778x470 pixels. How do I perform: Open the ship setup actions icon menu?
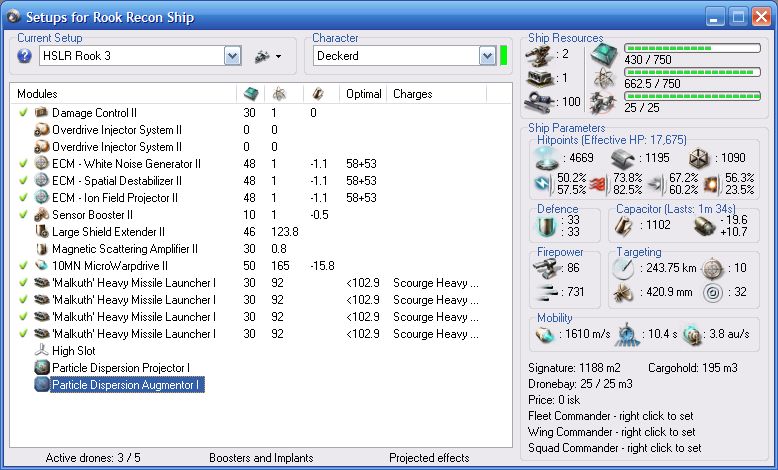[x=268, y=56]
